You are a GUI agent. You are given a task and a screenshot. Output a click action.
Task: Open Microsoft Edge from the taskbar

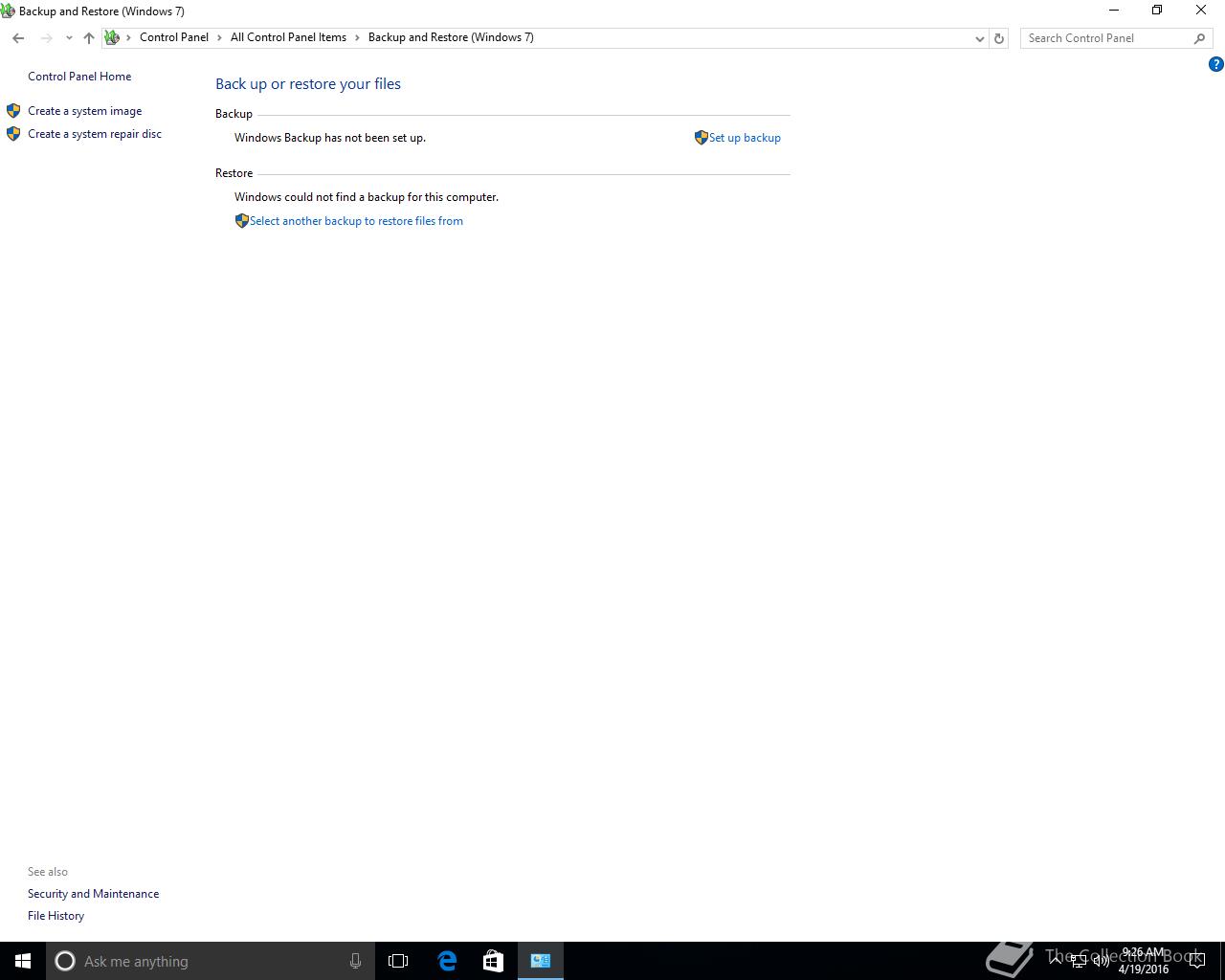click(447, 961)
